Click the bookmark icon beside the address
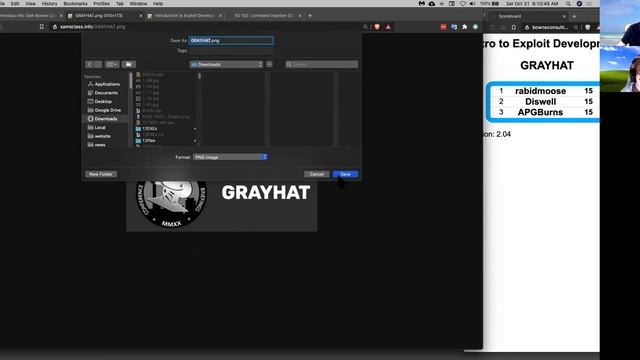 click(41, 27)
